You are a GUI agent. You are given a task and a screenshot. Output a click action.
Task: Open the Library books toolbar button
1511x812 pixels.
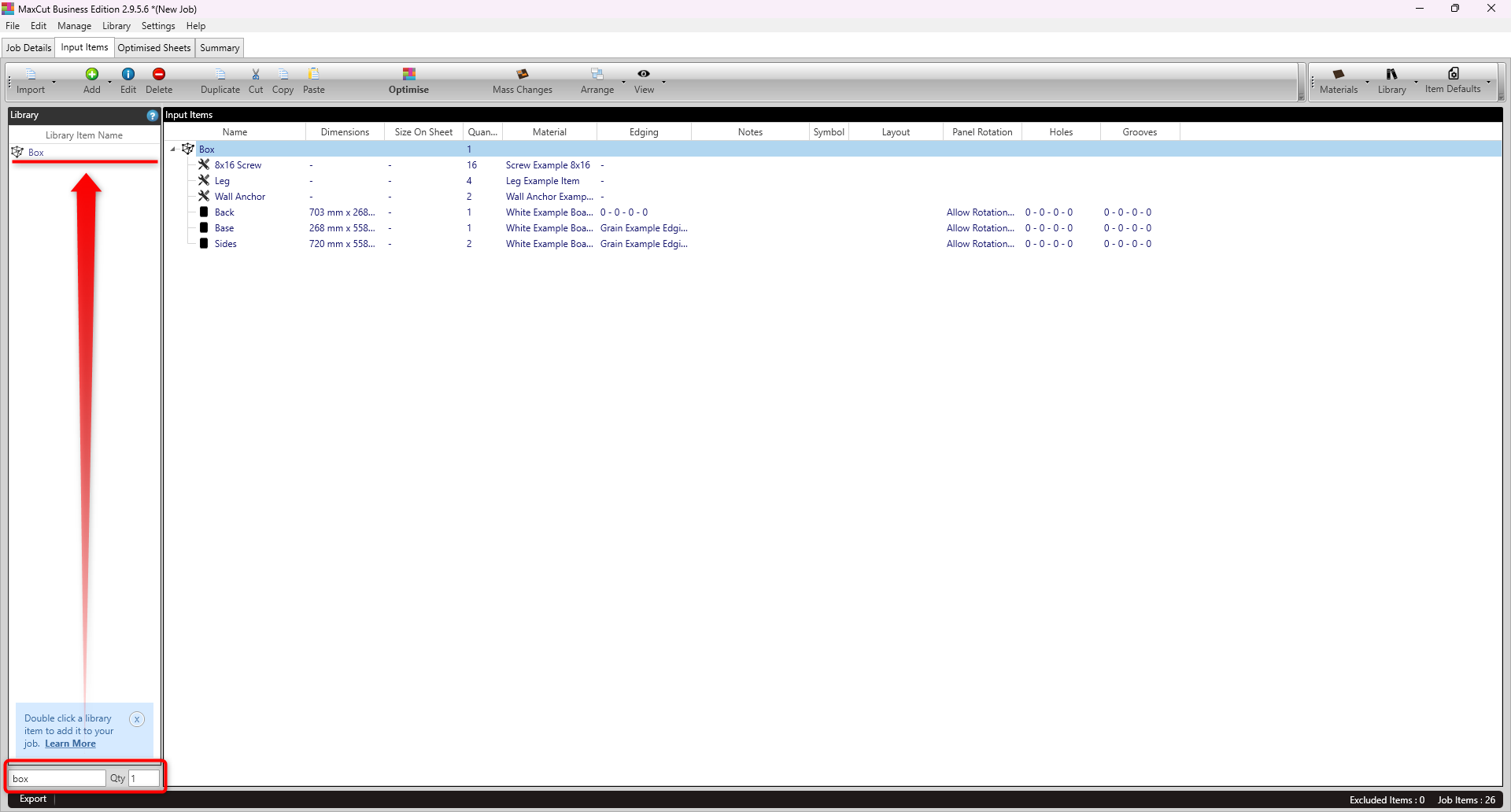(1392, 81)
